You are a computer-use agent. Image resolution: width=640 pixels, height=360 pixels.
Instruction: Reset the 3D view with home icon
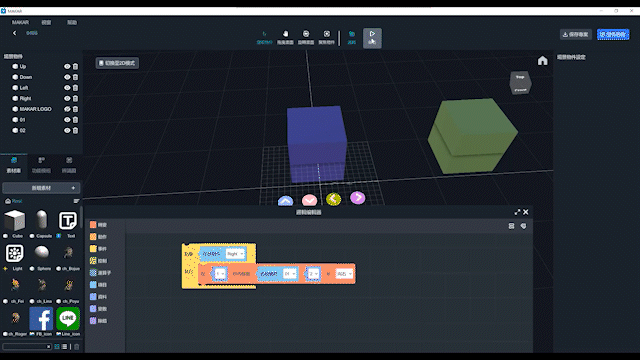click(542, 61)
